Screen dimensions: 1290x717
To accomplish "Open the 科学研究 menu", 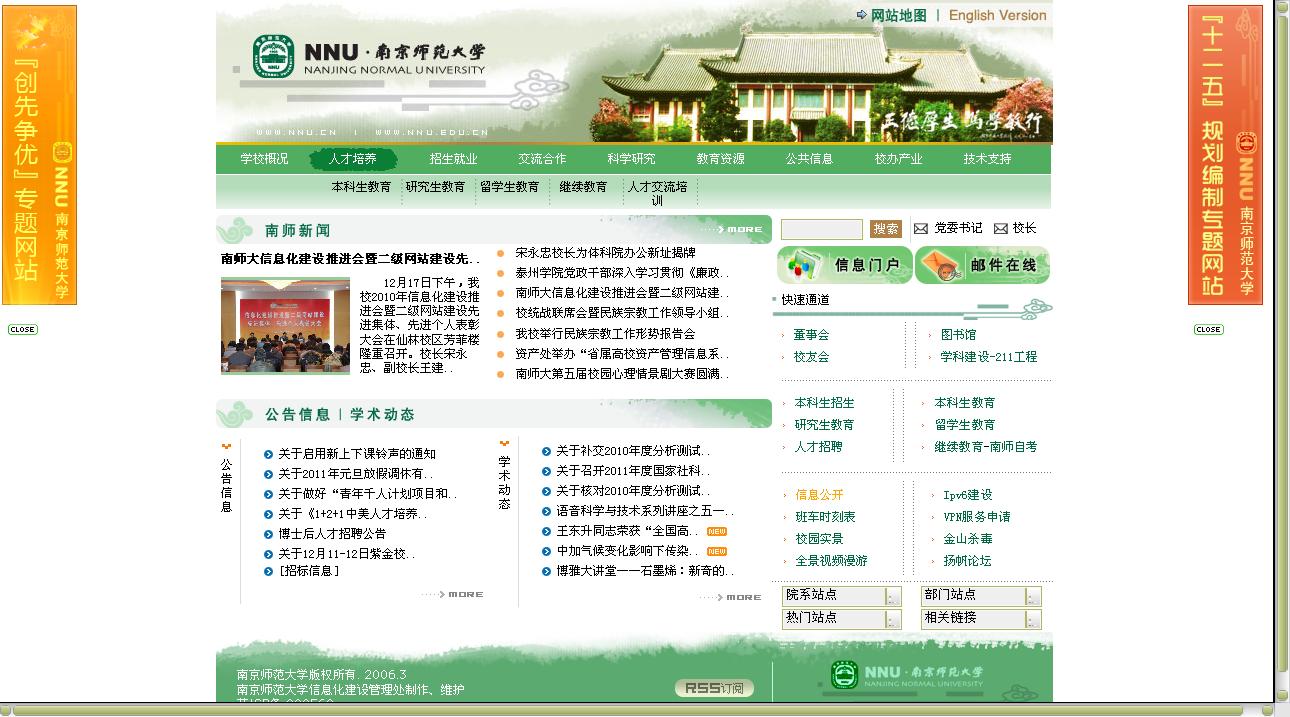I will (x=631, y=159).
